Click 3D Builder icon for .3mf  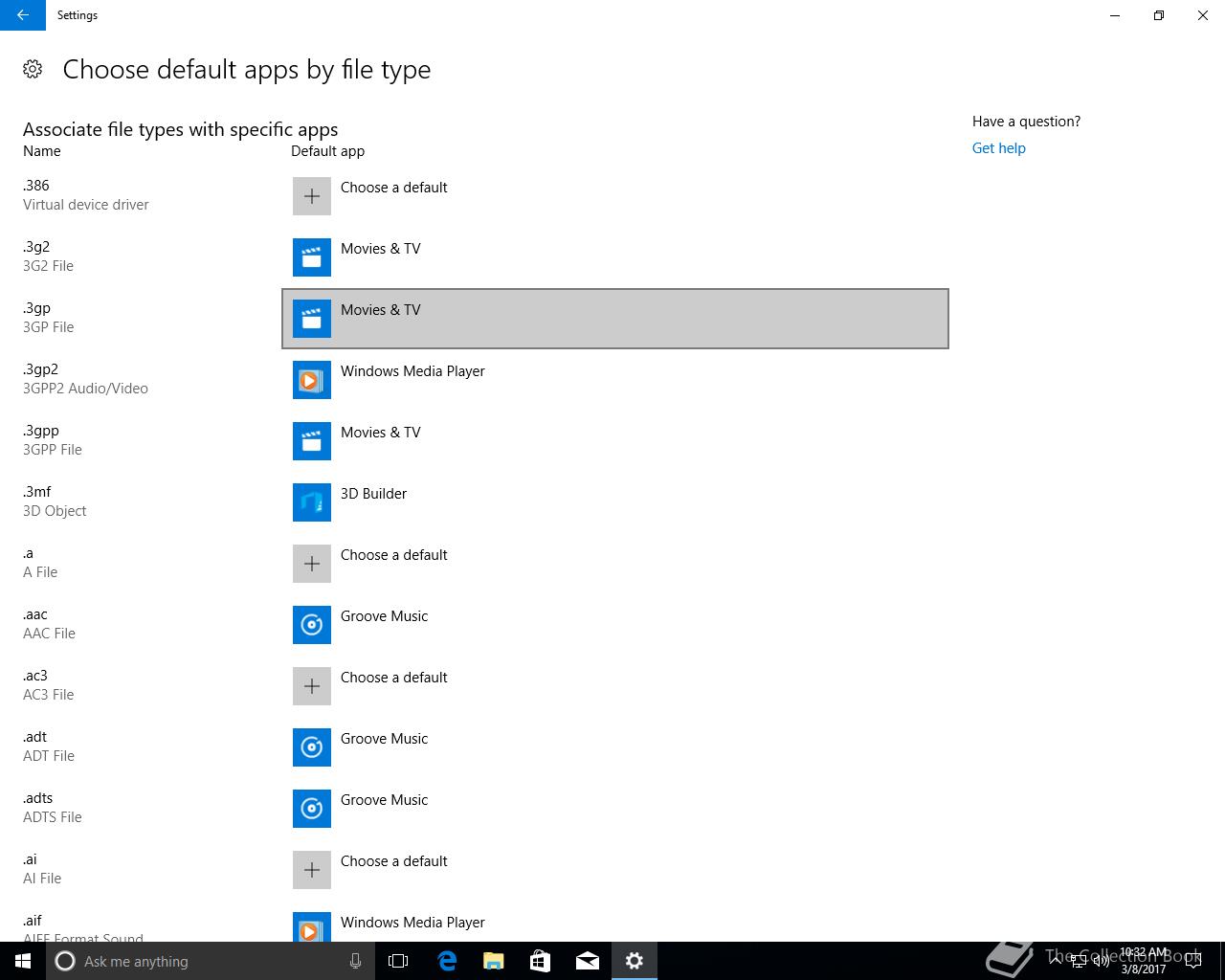pos(312,502)
